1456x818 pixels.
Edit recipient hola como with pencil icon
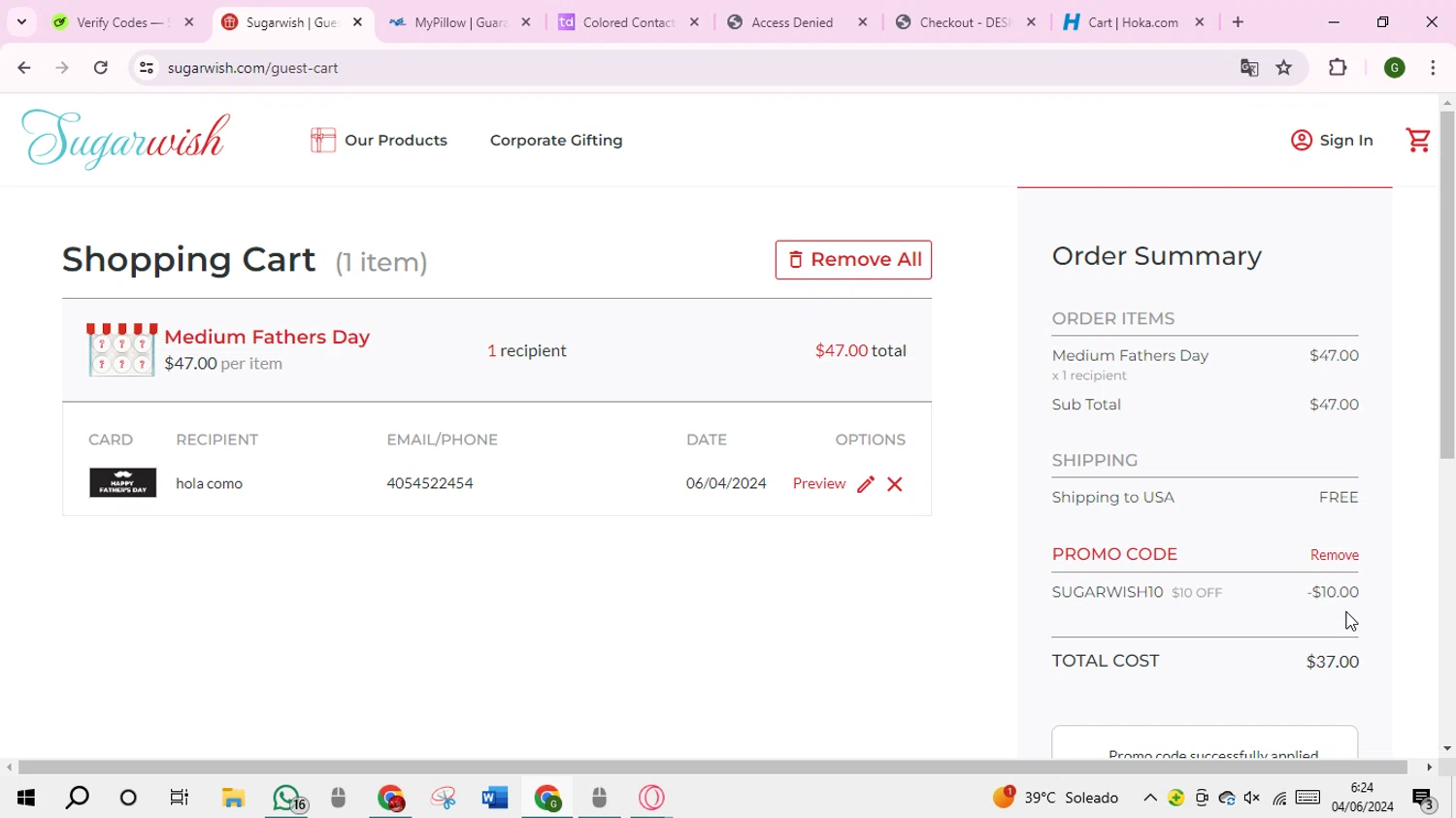point(866,483)
